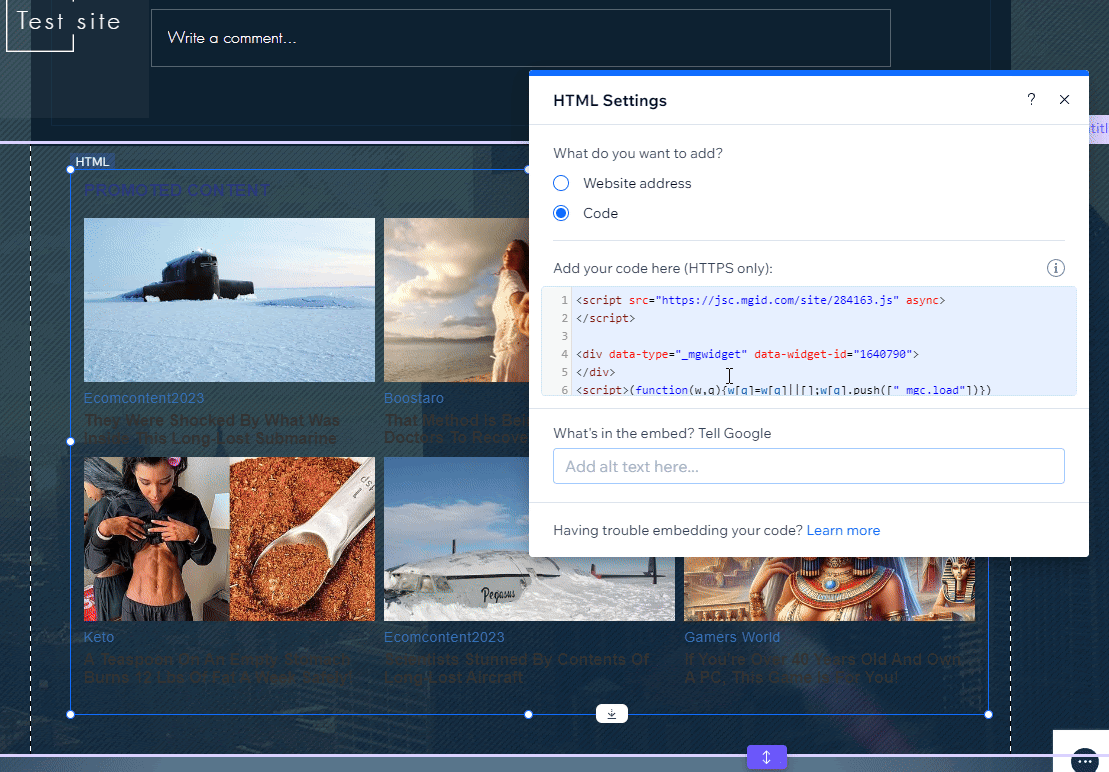Open the submarine in ice thumbnail
Screen dimensions: 1109x772
pos(229,300)
